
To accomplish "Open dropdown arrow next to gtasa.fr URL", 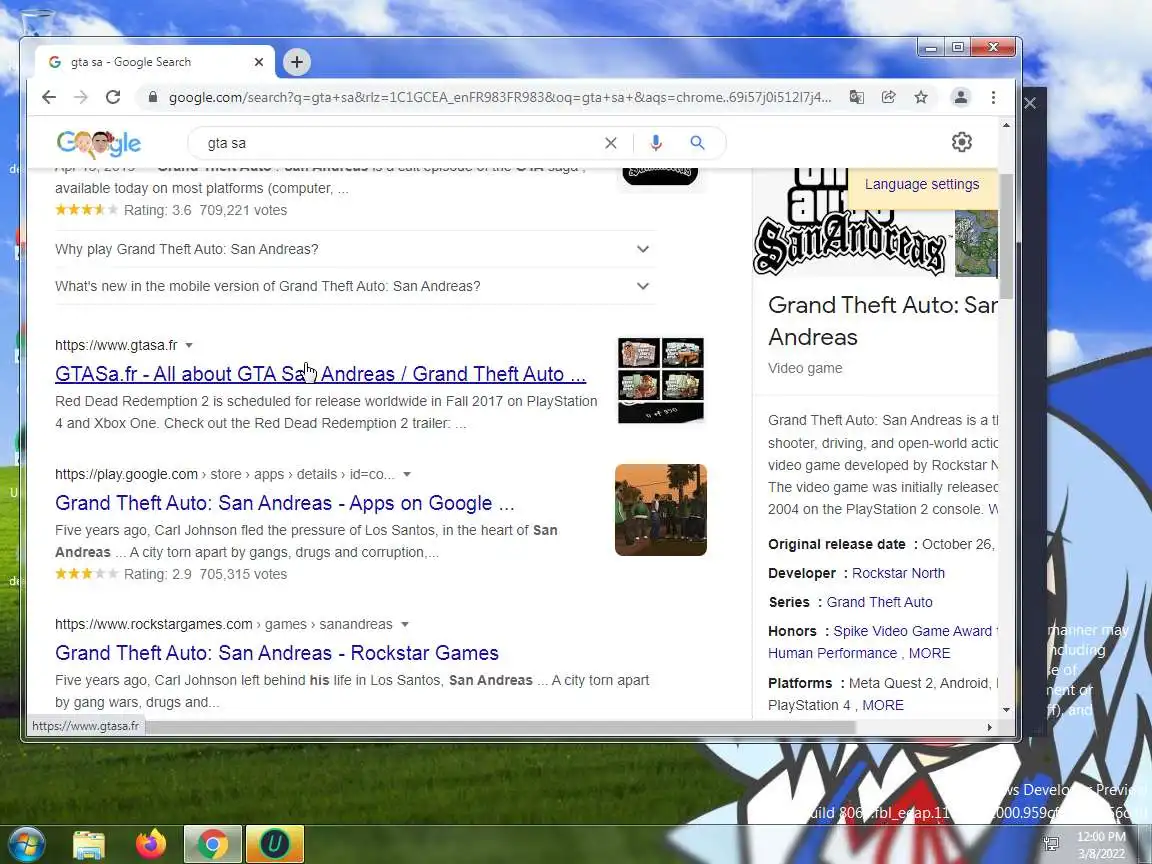I will tap(189, 345).
